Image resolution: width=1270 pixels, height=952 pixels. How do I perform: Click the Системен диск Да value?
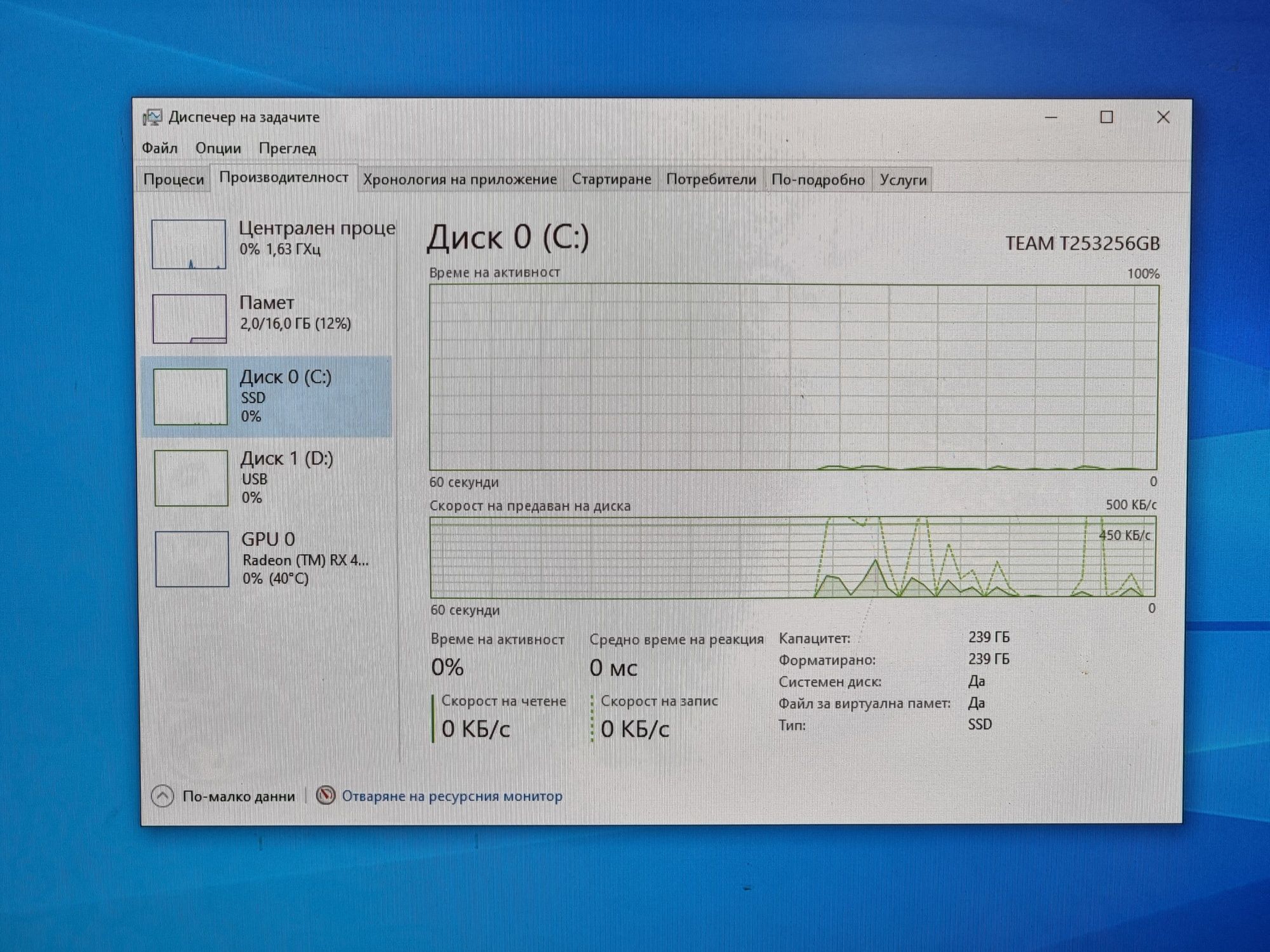click(x=977, y=682)
